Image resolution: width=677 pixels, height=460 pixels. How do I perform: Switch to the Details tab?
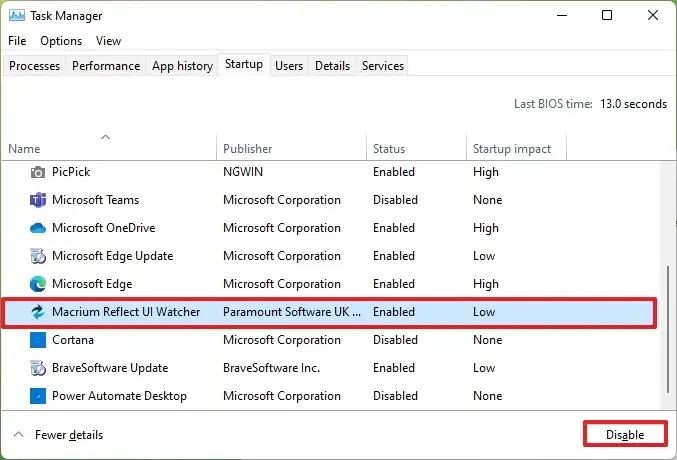coord(332,66)
